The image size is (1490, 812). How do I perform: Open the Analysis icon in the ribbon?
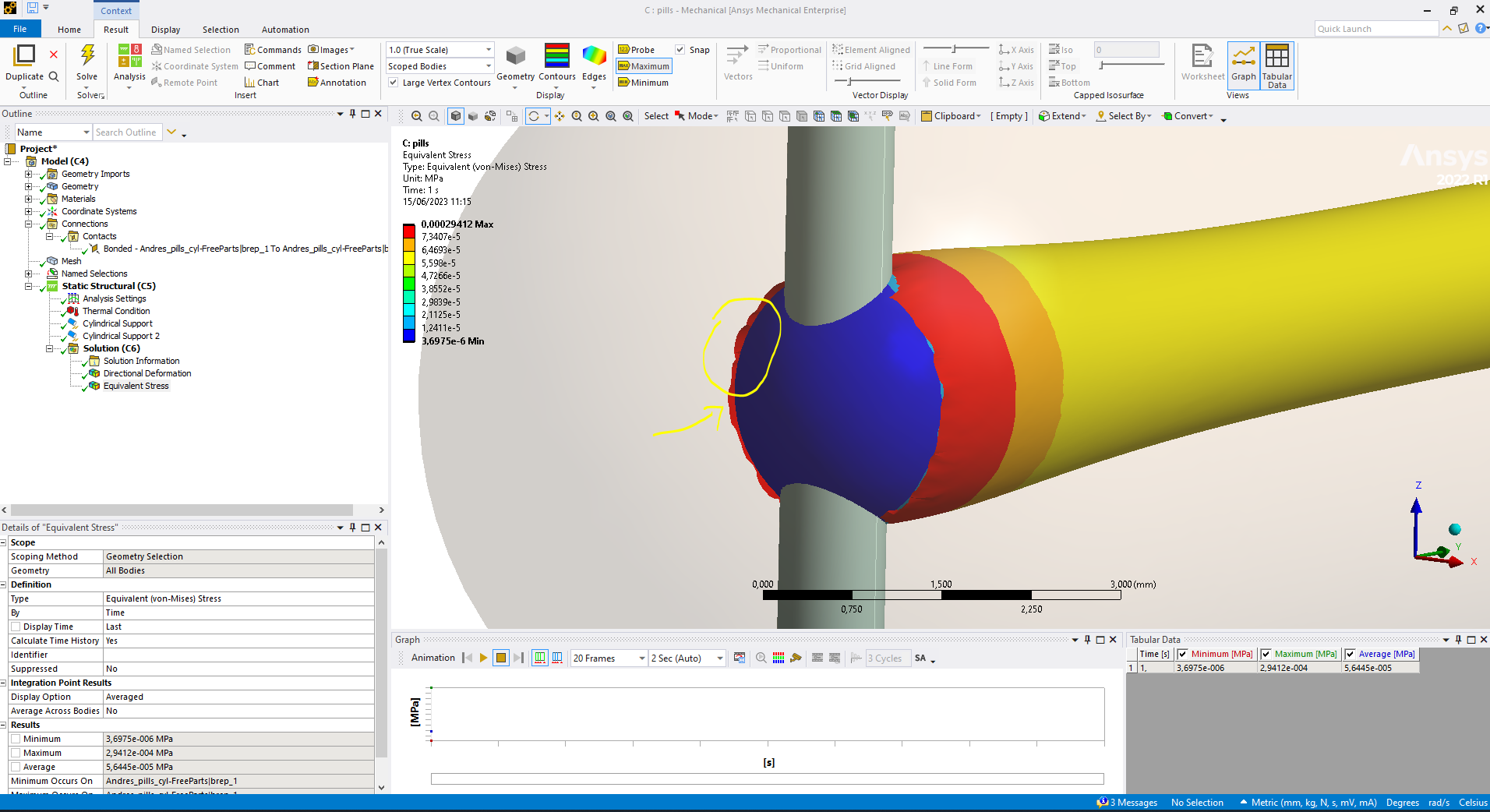(x=129, y=56)
